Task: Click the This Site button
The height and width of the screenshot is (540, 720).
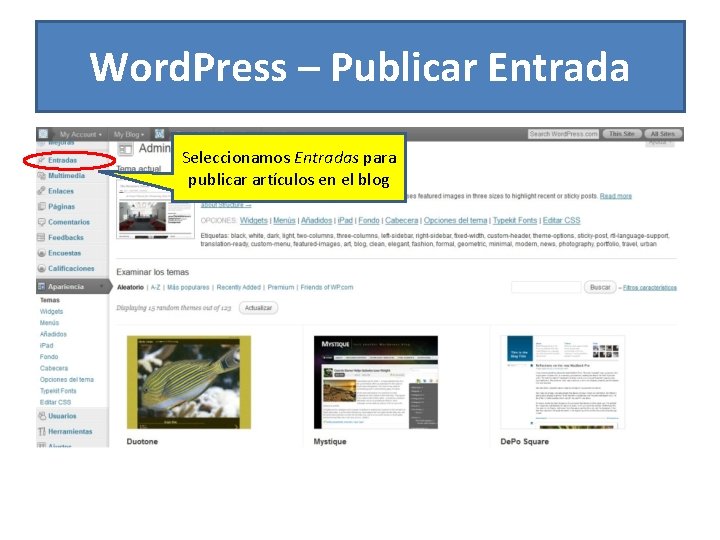Action: click(622, 134)
